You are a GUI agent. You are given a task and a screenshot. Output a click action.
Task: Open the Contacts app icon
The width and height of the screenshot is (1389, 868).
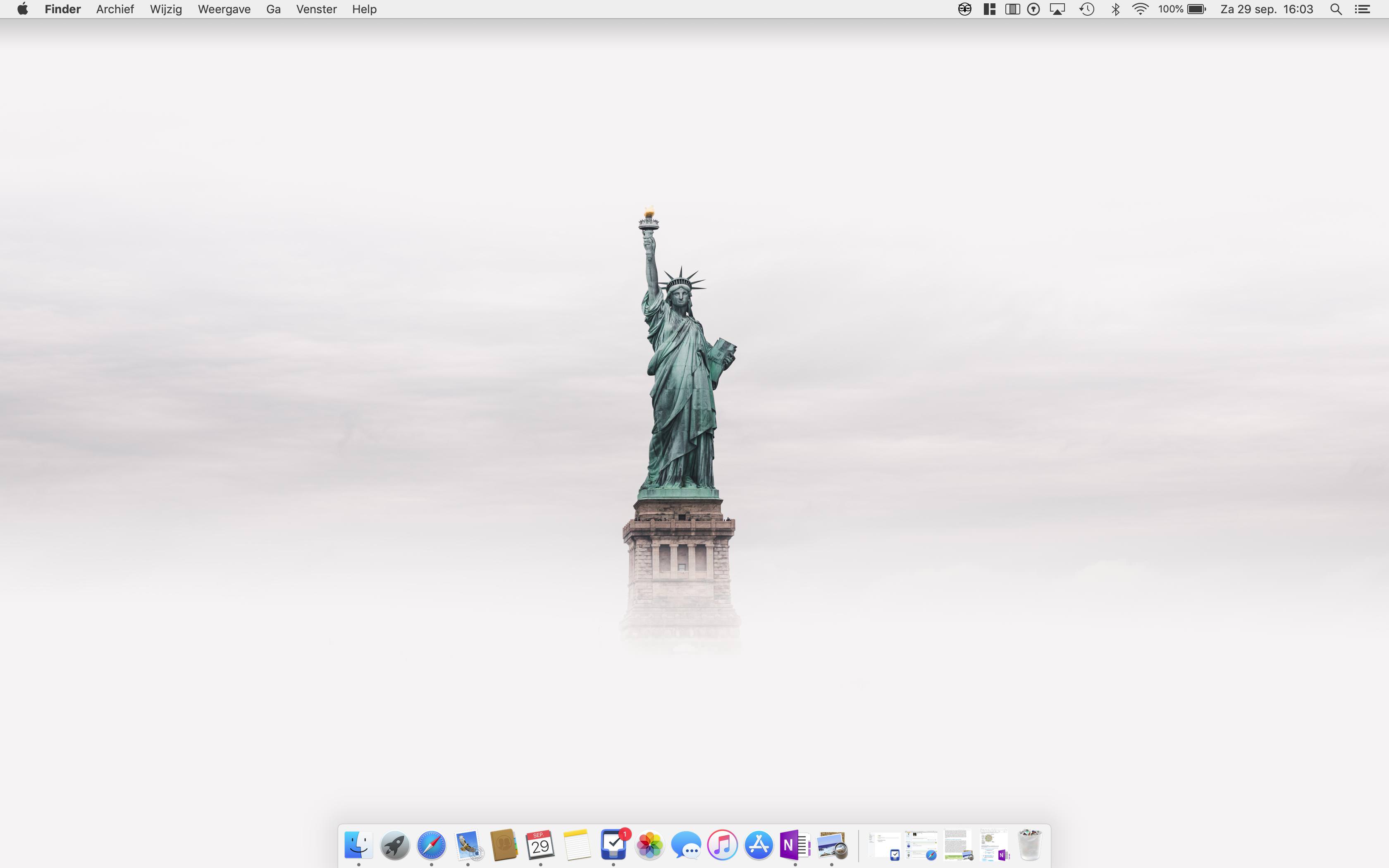[x=504, y=845]
